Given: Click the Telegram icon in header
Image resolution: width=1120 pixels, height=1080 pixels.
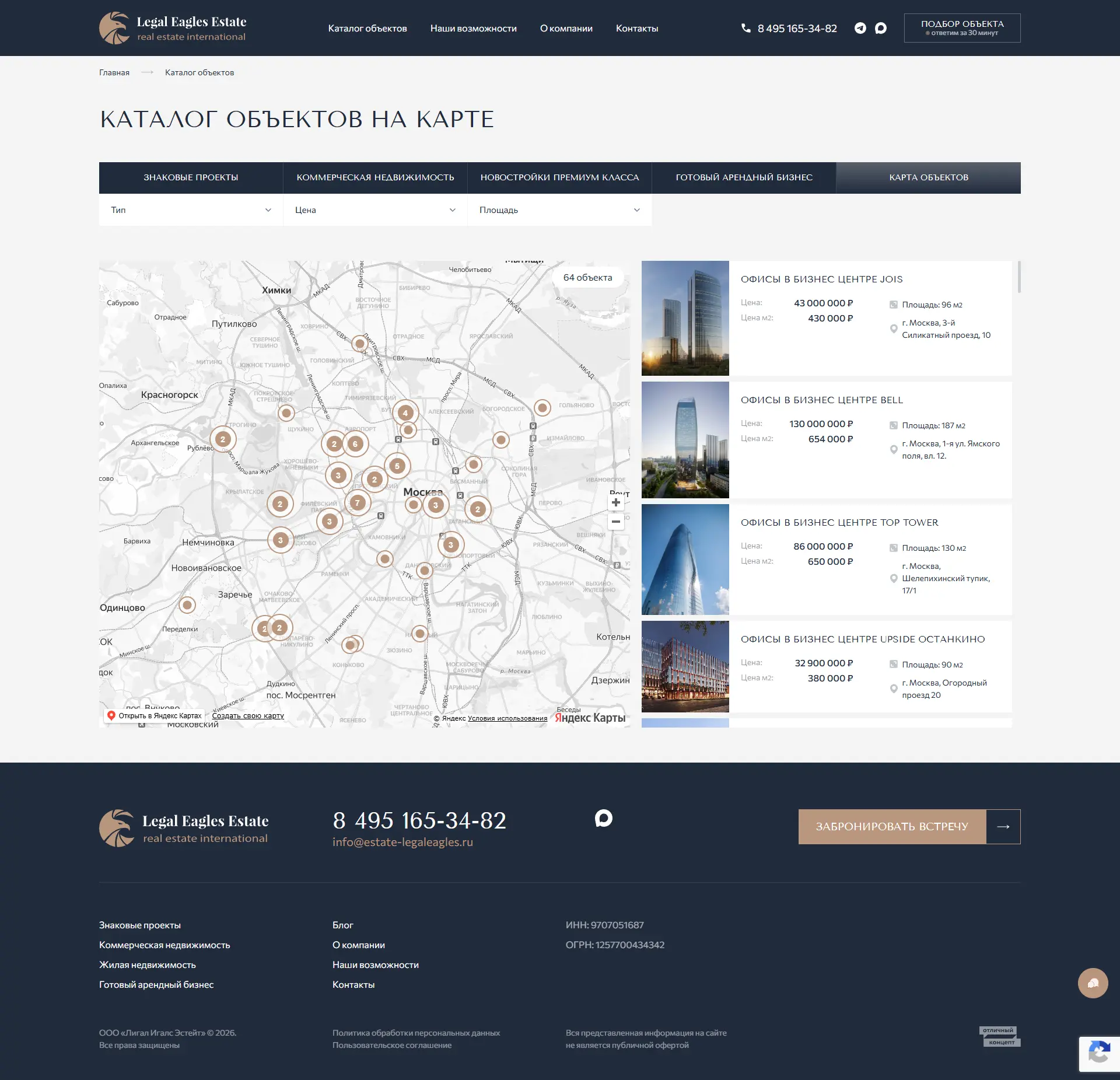Looking at the screenshot, I should [x=860, y=28].
